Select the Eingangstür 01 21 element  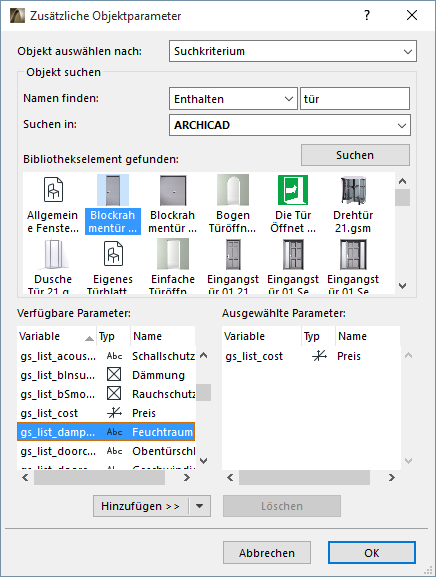tap(233, 266)
